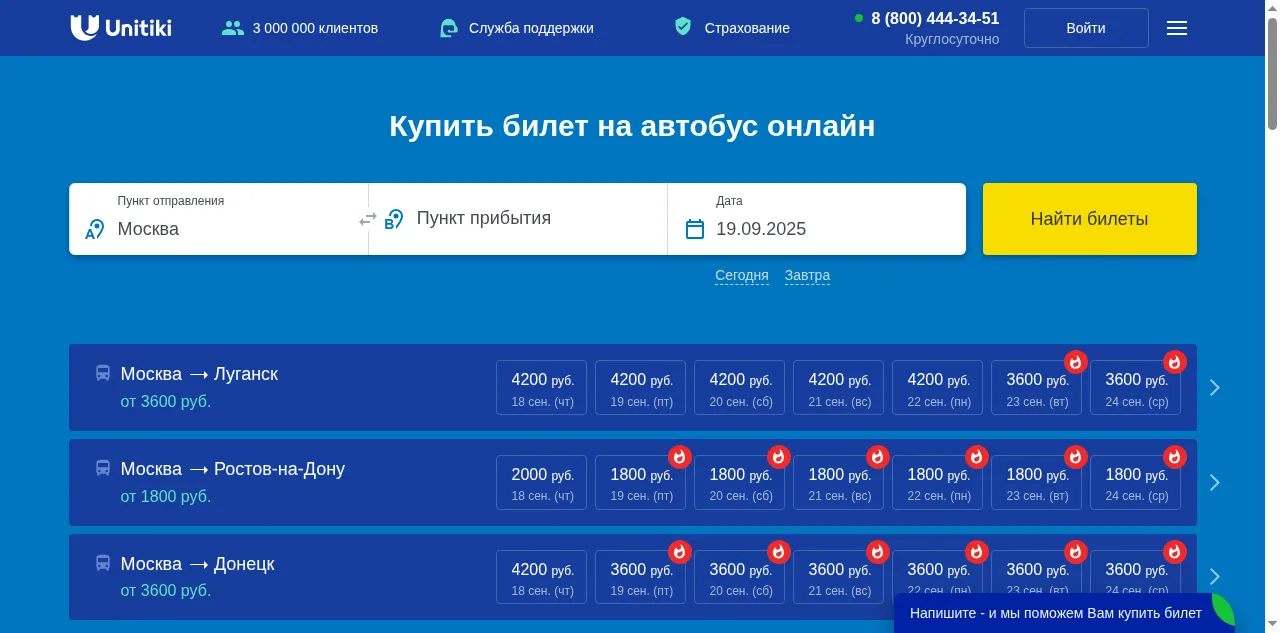Click fire badge on Донецк 20 сен. price
This screenshot has height=633, width=1280.
[x=779, y=552]
